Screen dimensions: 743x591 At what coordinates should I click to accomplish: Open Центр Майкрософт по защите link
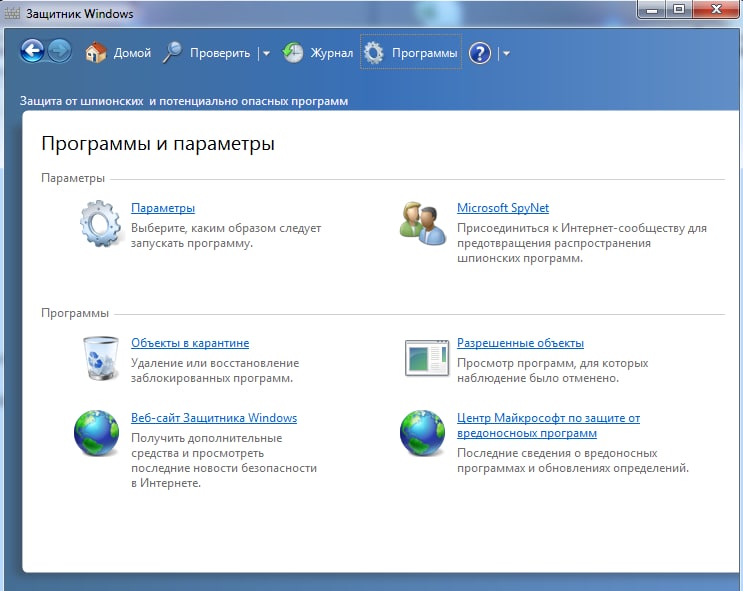pyautogui.click(x=548, y=418)
